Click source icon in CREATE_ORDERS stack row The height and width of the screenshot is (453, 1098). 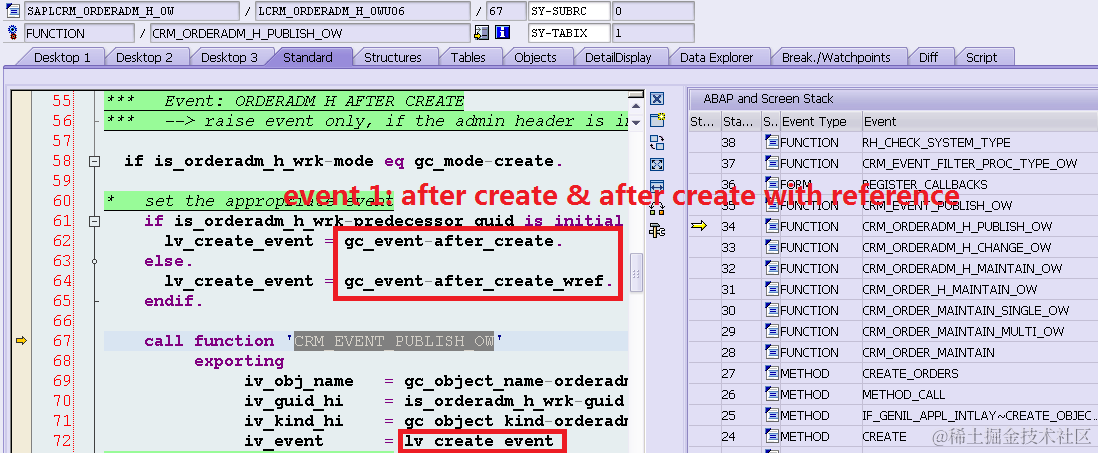772,373
